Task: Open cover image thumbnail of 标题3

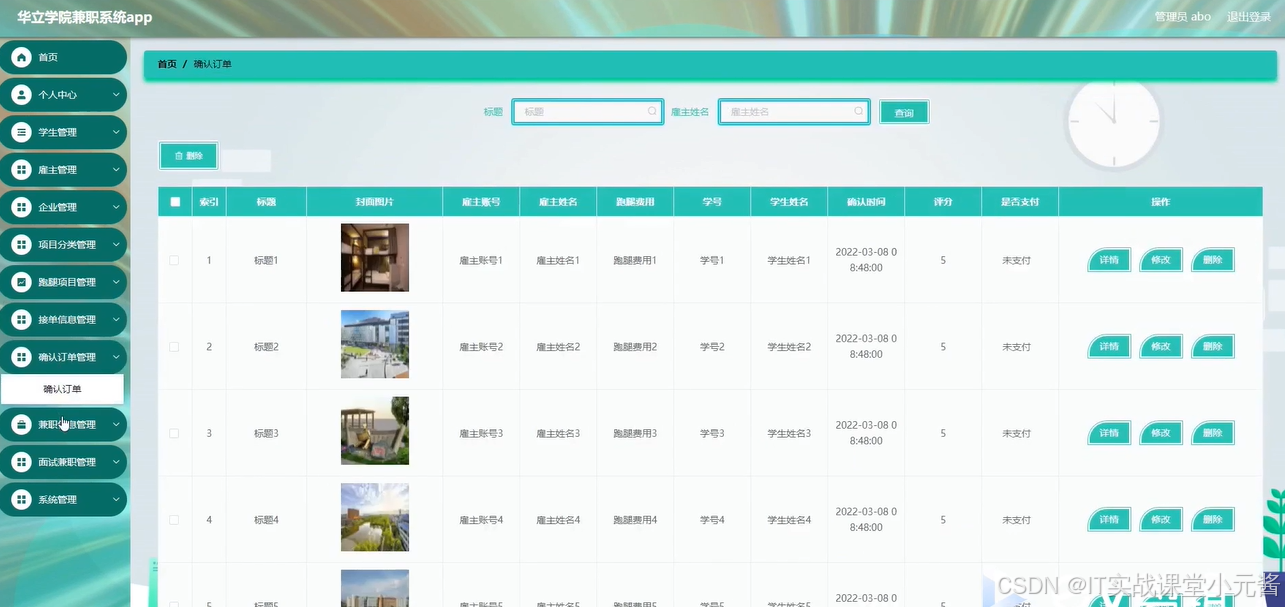Action: [x=375, y=431]
